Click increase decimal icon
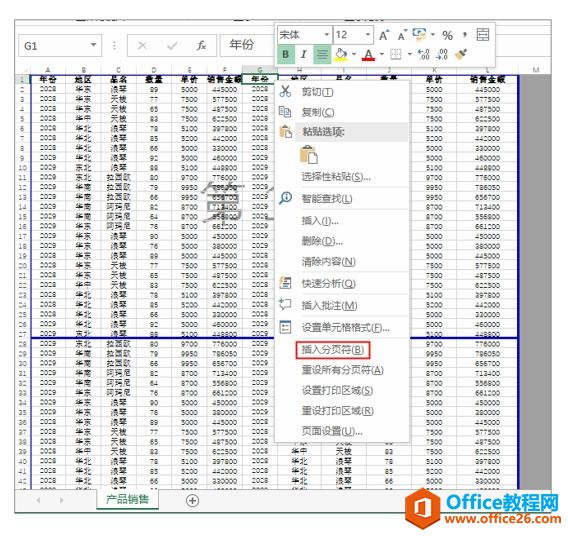Viewport: 568px width, 536px height. (x=423, y=54)
